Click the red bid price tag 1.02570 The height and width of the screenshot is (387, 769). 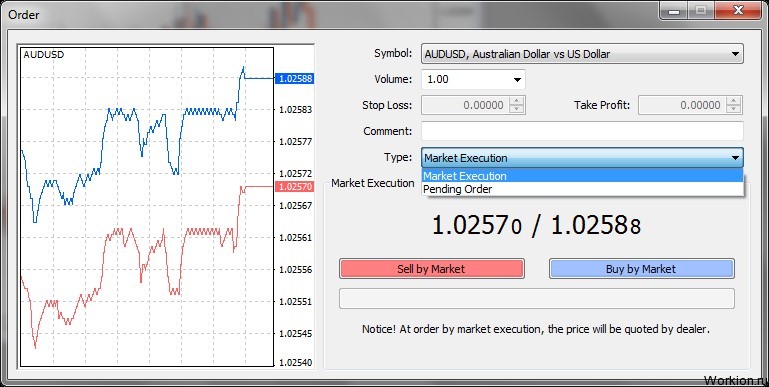(294, 187)
